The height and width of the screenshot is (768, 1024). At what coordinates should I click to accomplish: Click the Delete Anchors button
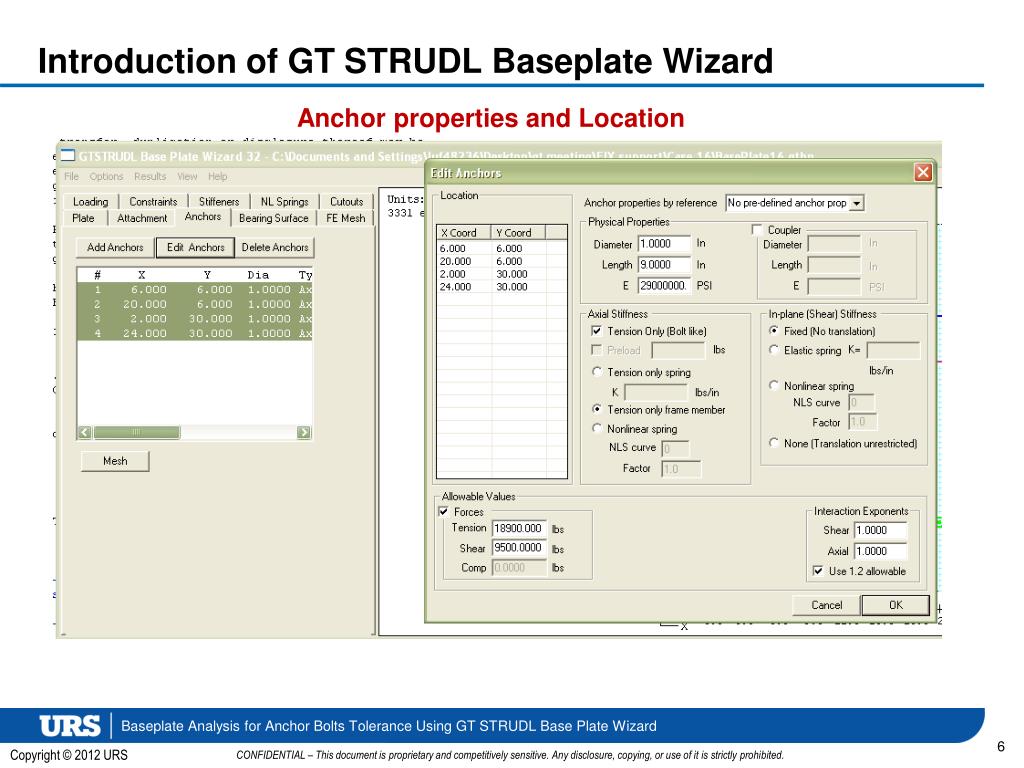click(x=274, y=248)
